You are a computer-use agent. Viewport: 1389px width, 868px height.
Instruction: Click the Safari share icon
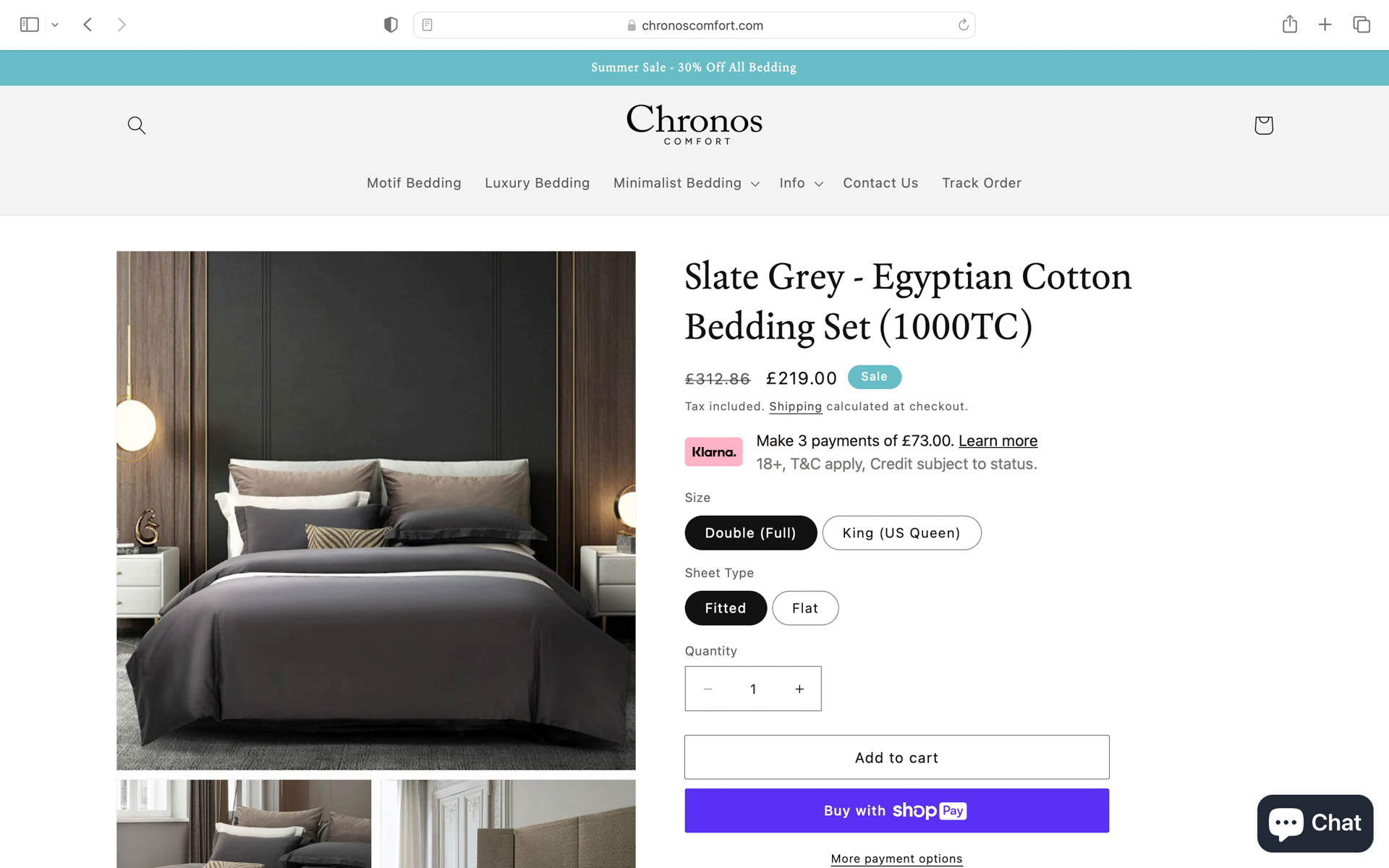pos(1289,25)
